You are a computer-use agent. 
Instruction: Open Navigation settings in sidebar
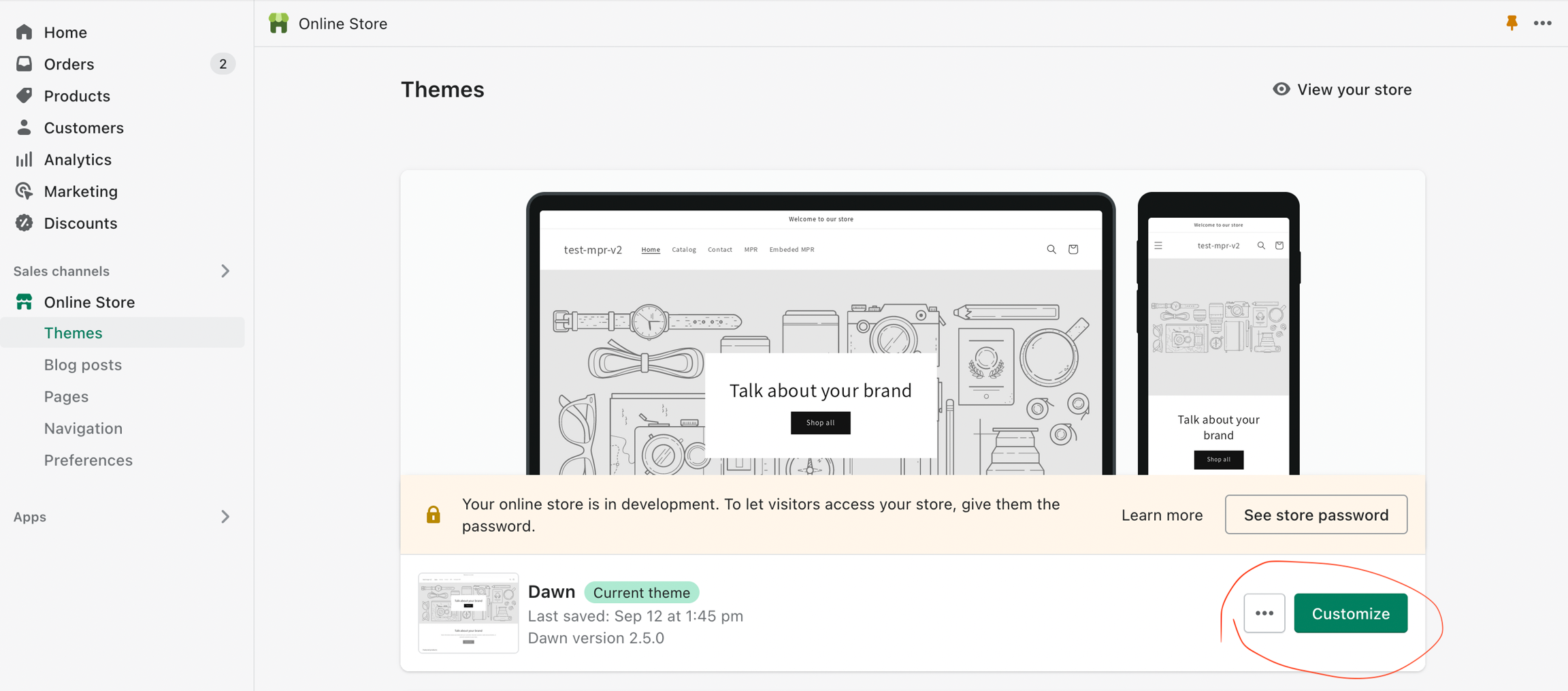pos(84,428)
